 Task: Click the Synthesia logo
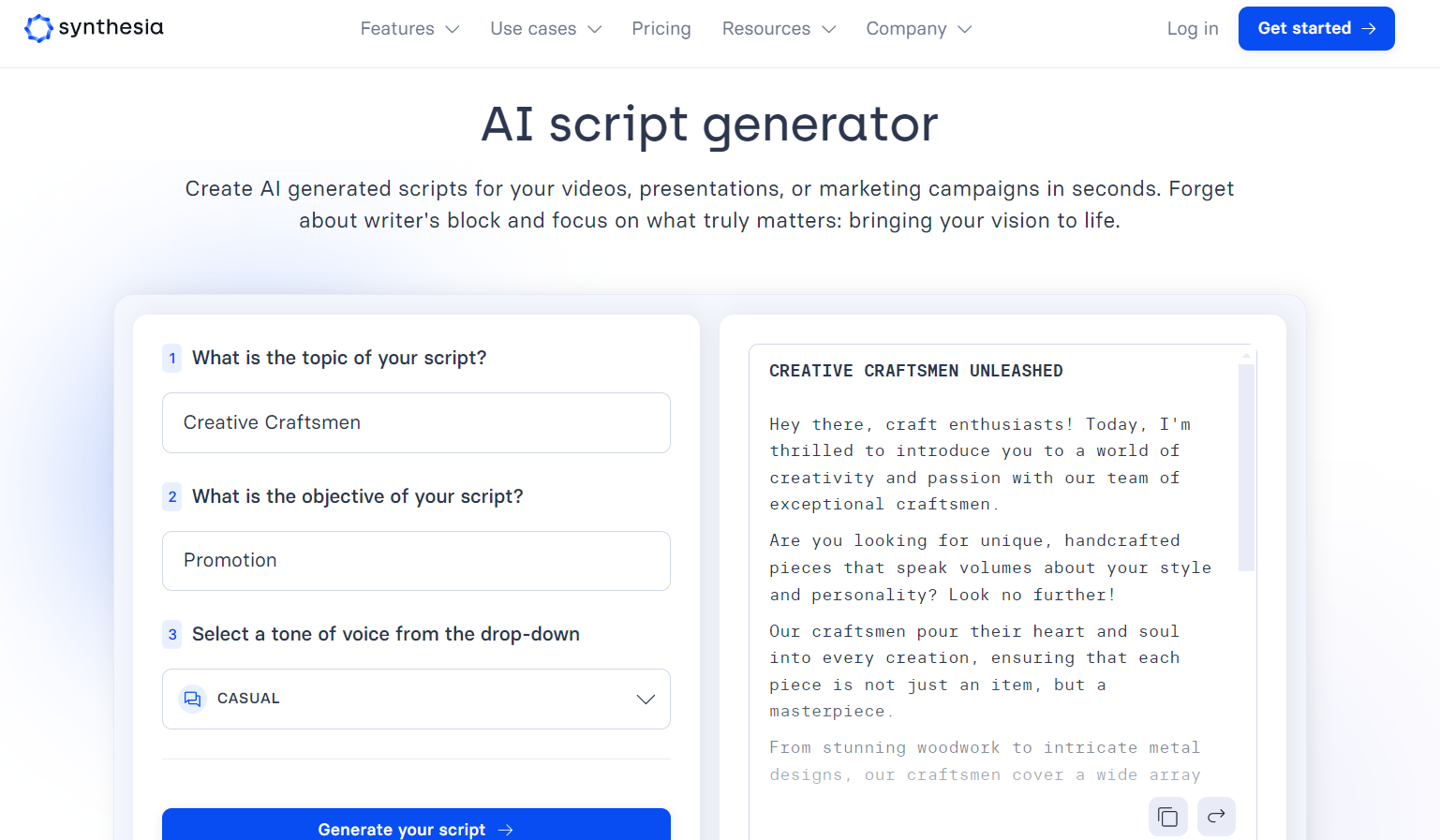tap(93, 28)
